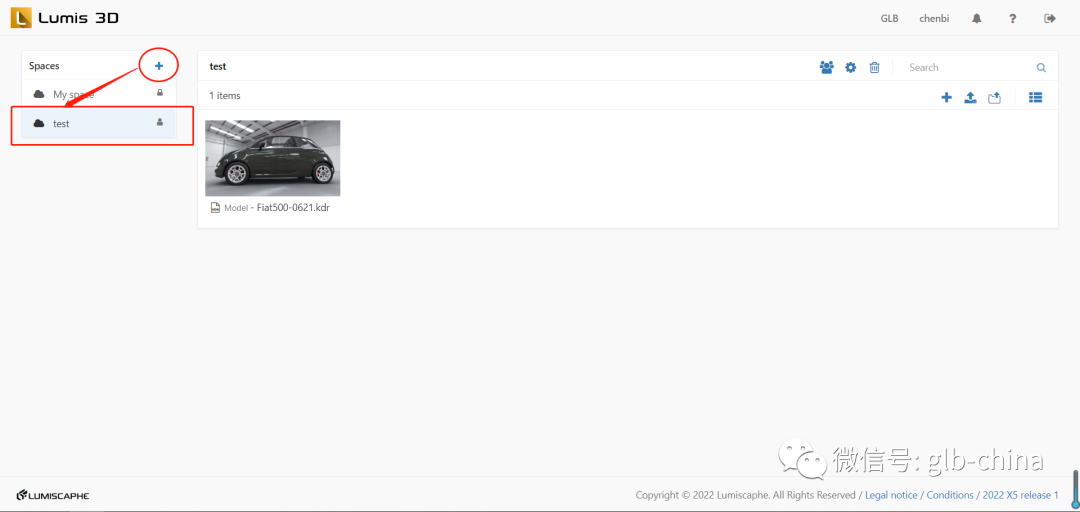This screenshot has height=512, width=1080.
Task: Add new item with blue plus icon
Action: pos(946,98)
